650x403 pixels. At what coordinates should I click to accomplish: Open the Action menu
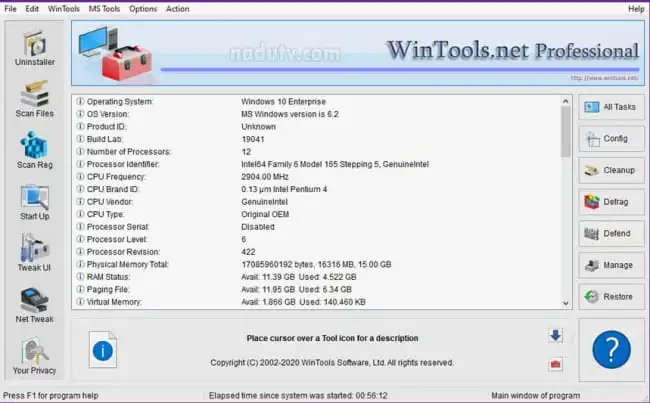pyautogui.click(x=177, y=9)
